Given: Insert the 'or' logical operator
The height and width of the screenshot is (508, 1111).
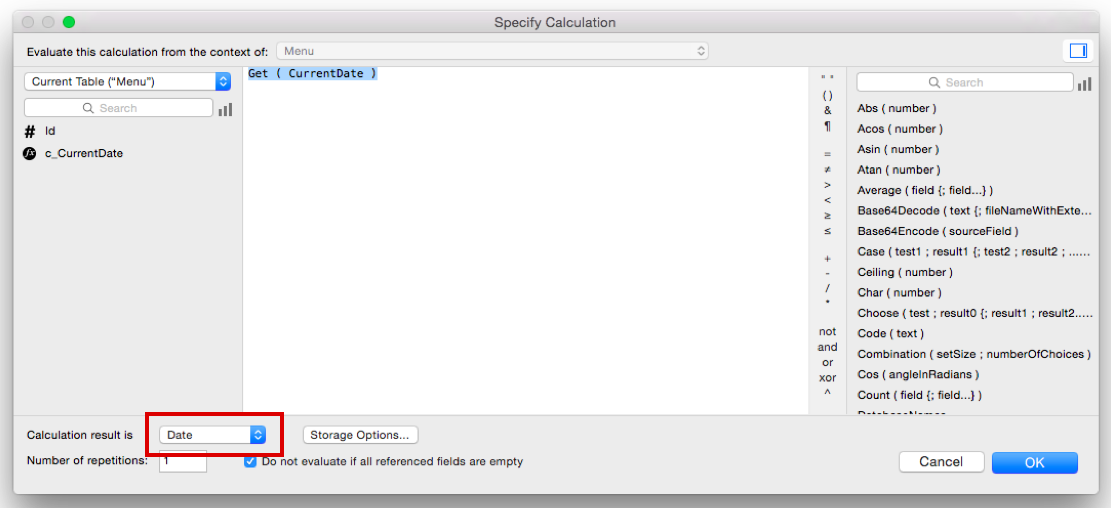Looking at the screenshot, I should tap(827, 362).
